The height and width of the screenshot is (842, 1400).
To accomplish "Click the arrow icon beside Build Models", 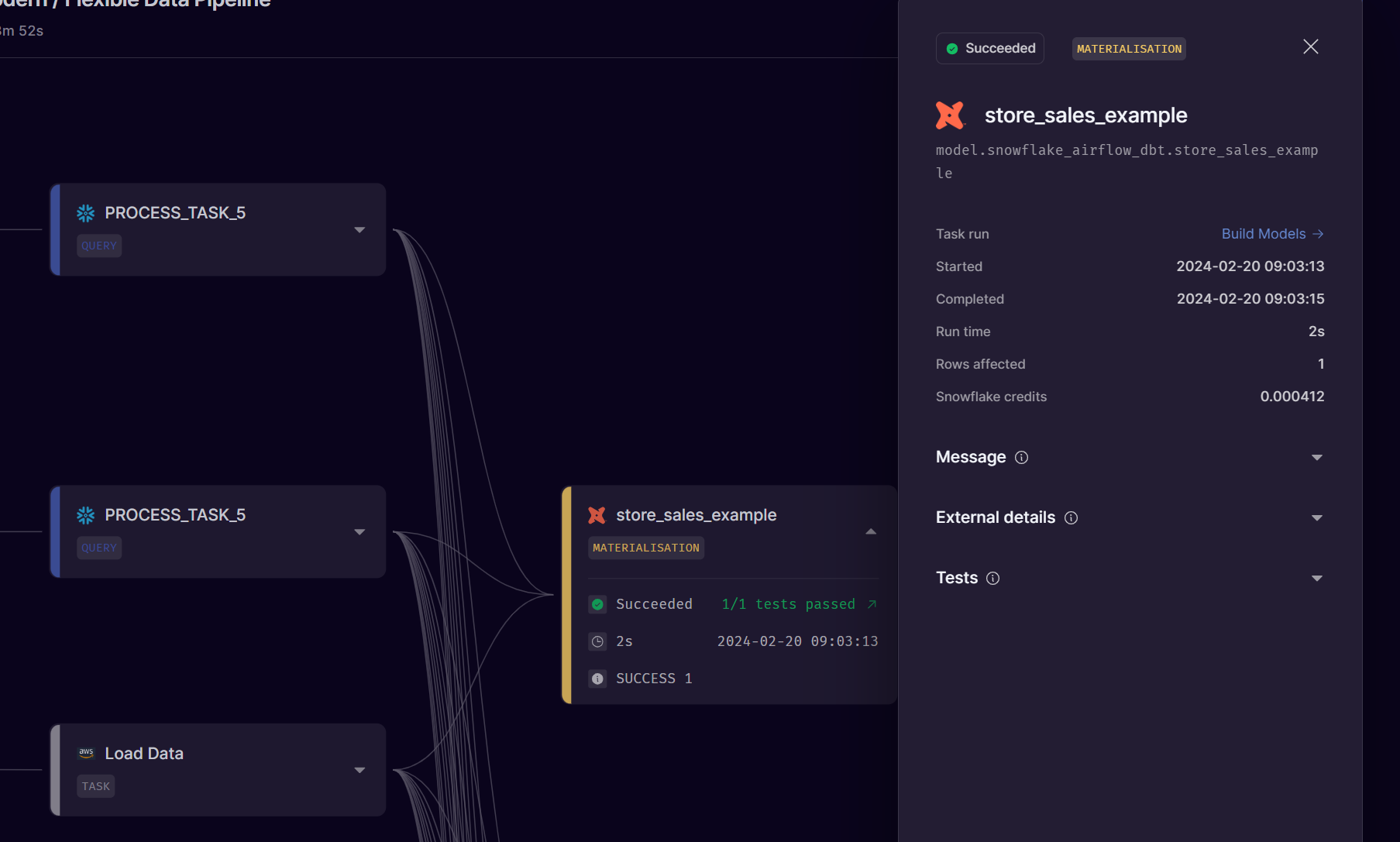I will pos(1318,234).
